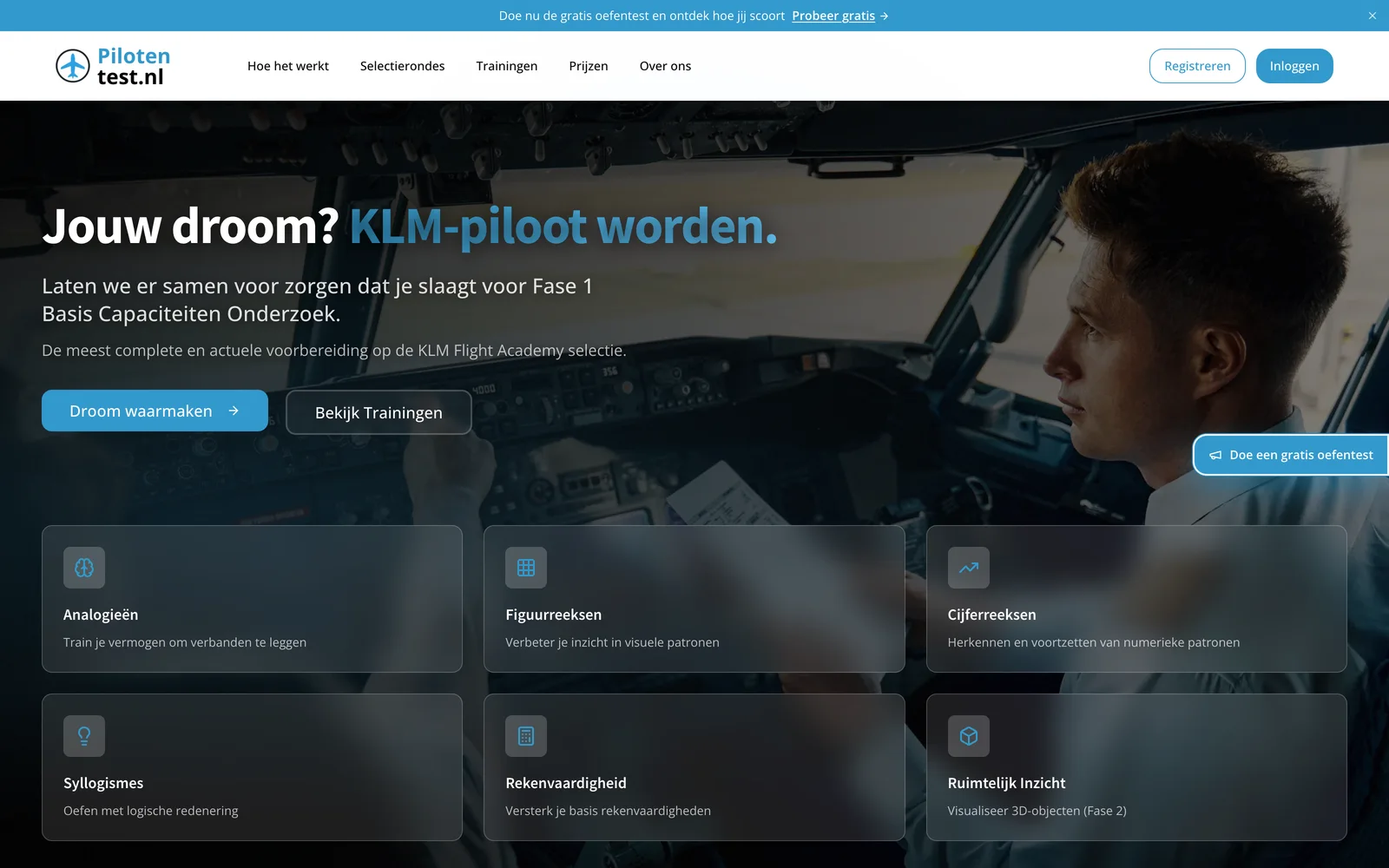
Task: Click the brain icon on Analogieën card
Action: point(84,568)
